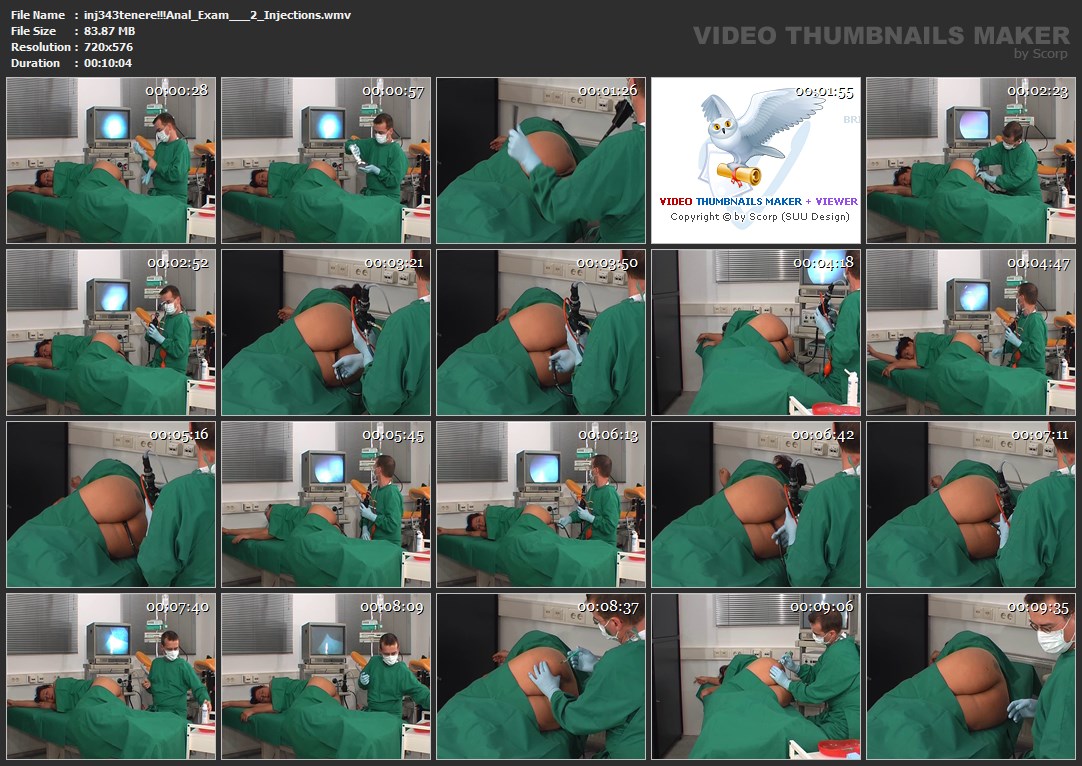The width and height of the screenshot is (1082, 766).
Task: Select the thumbnail stamped 00:02:52
Action: point(111,333)
